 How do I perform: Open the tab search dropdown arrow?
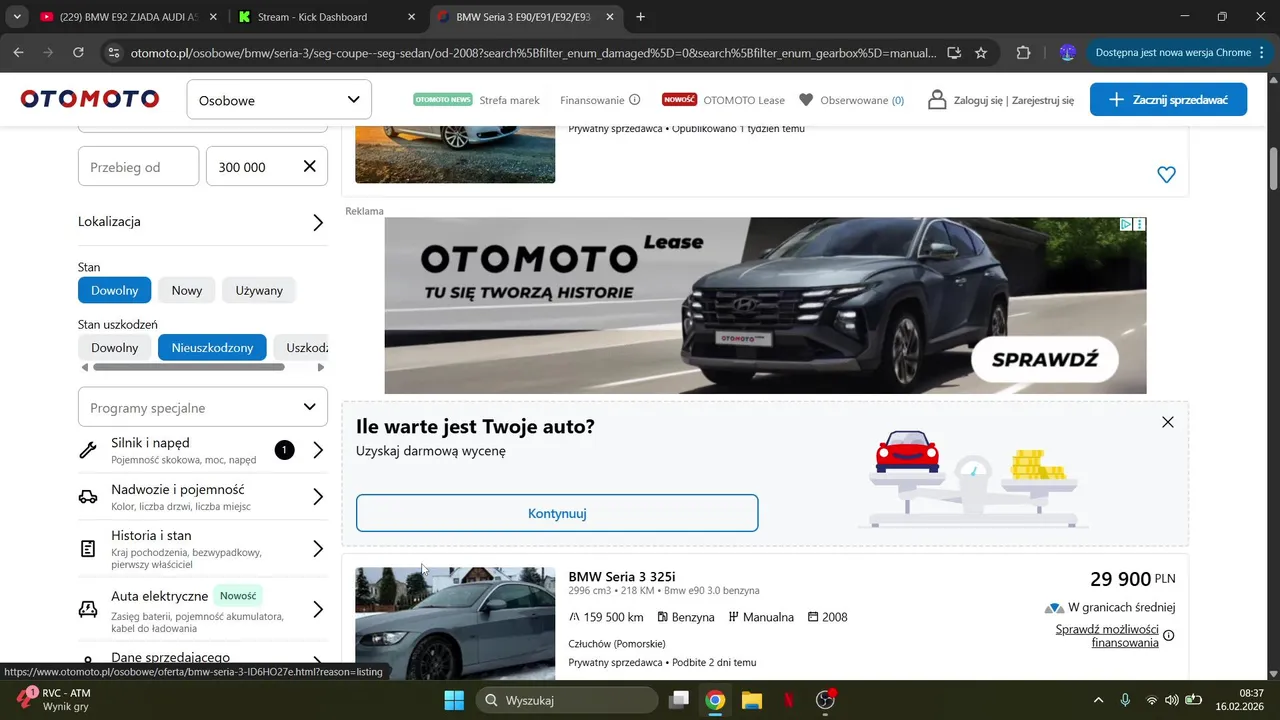pos(16,17)
